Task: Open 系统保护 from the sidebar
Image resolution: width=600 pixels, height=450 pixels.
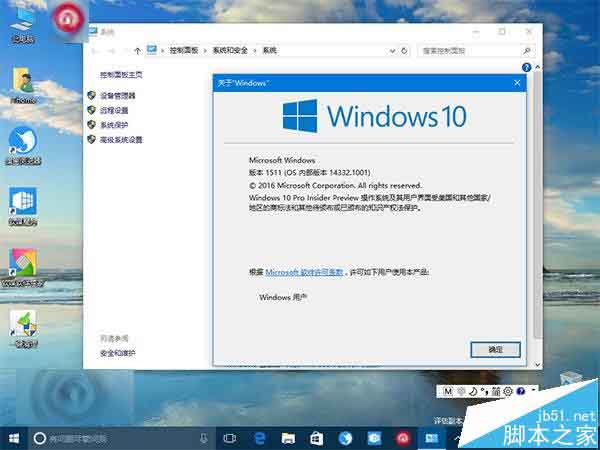Action: coord(114,125)
